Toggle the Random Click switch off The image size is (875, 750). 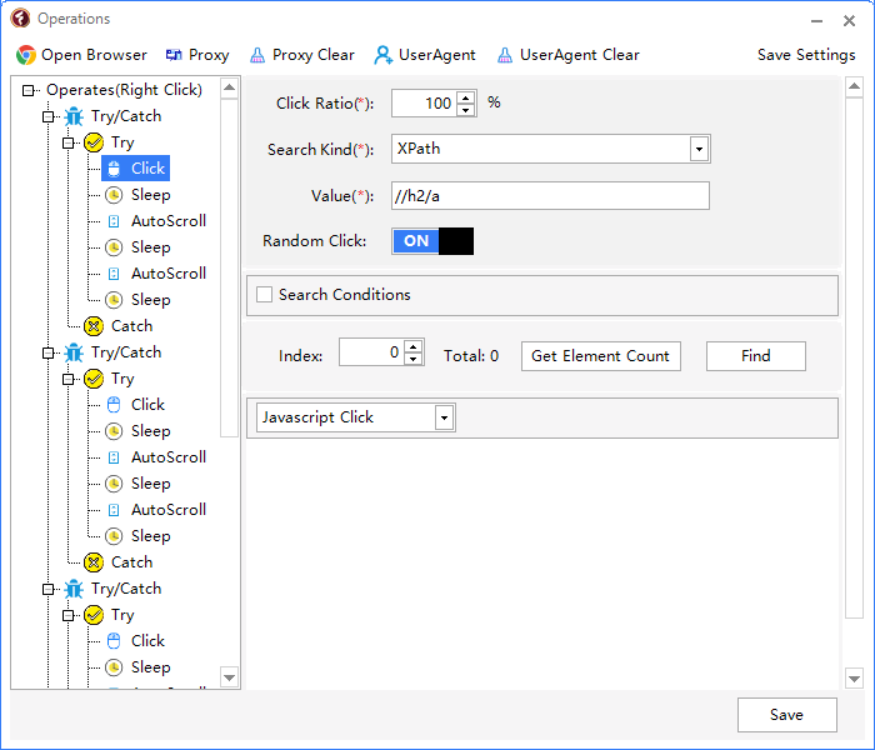pyautogui.click(x=432, y=241)
